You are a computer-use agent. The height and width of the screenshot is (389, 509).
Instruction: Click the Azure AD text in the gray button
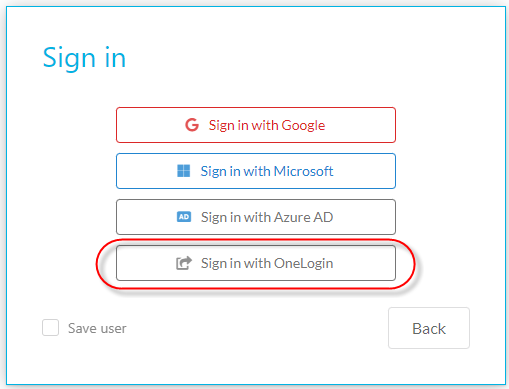click(x=303, y=217)
